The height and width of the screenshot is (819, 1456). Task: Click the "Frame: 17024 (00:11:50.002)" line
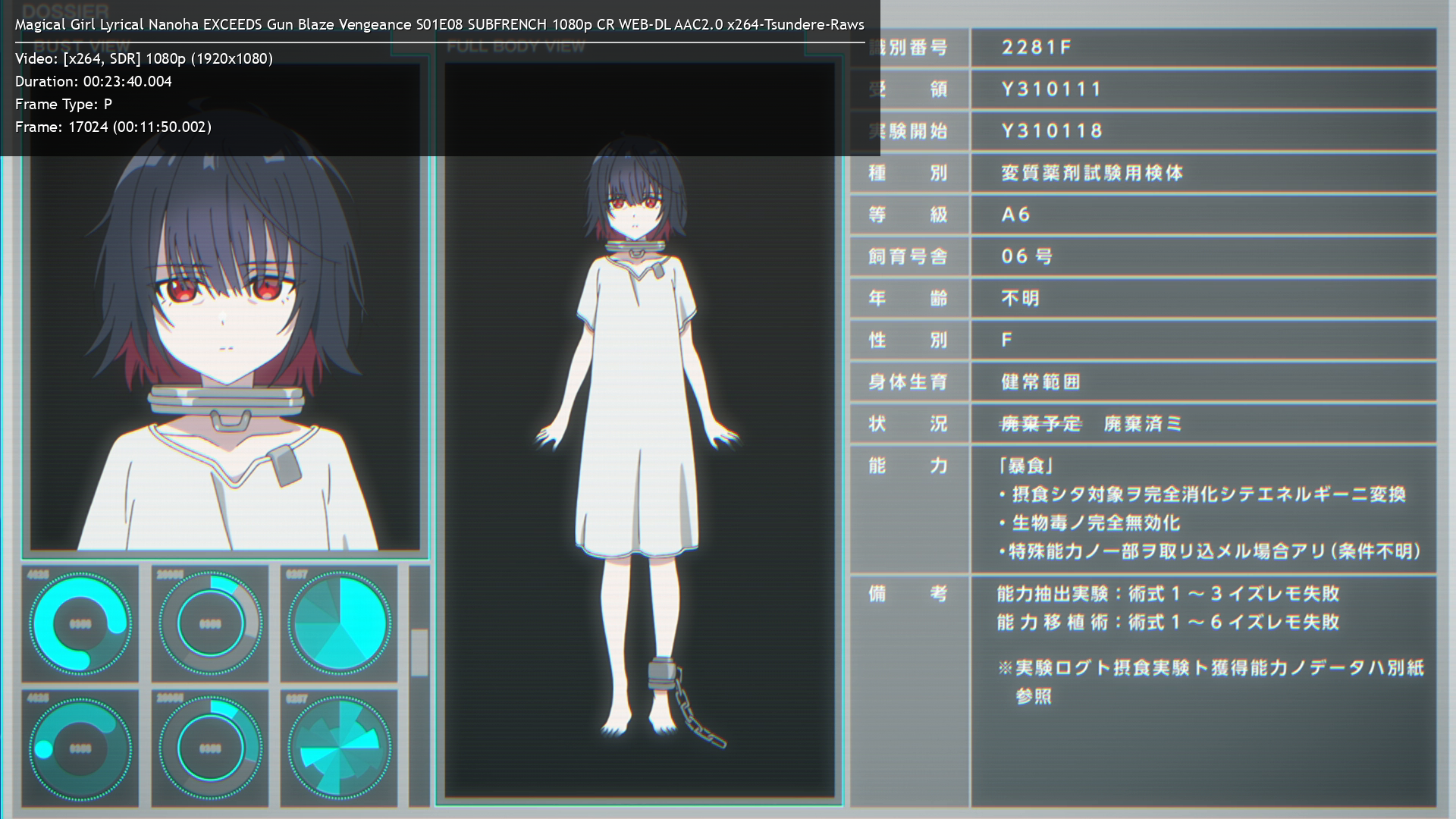pyautogui.click(x=114, y=127)
